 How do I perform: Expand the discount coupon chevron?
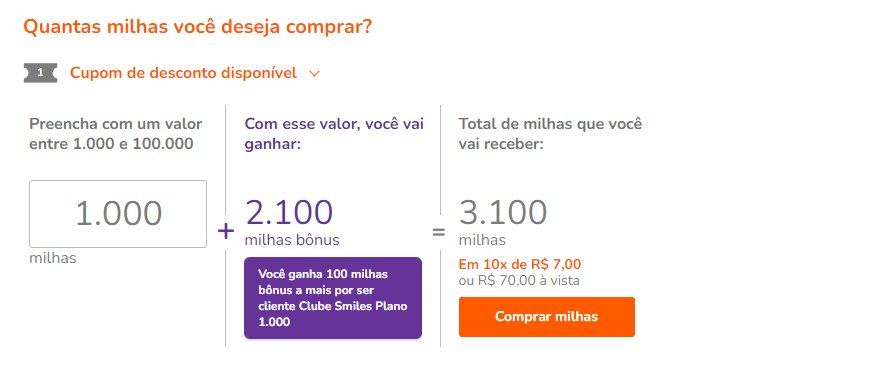coord(314,74)
